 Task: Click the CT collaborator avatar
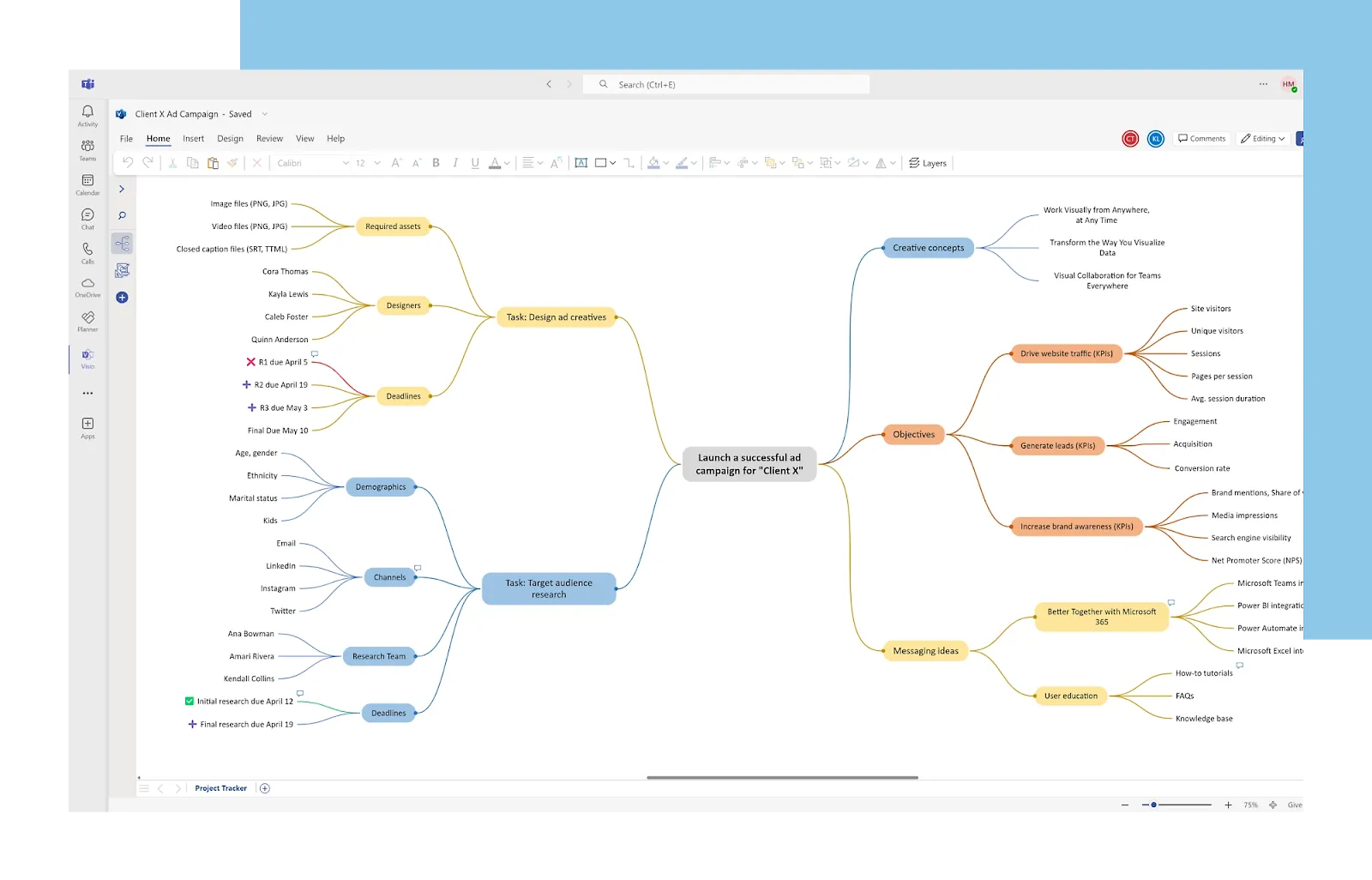(x=1130, y=138)
